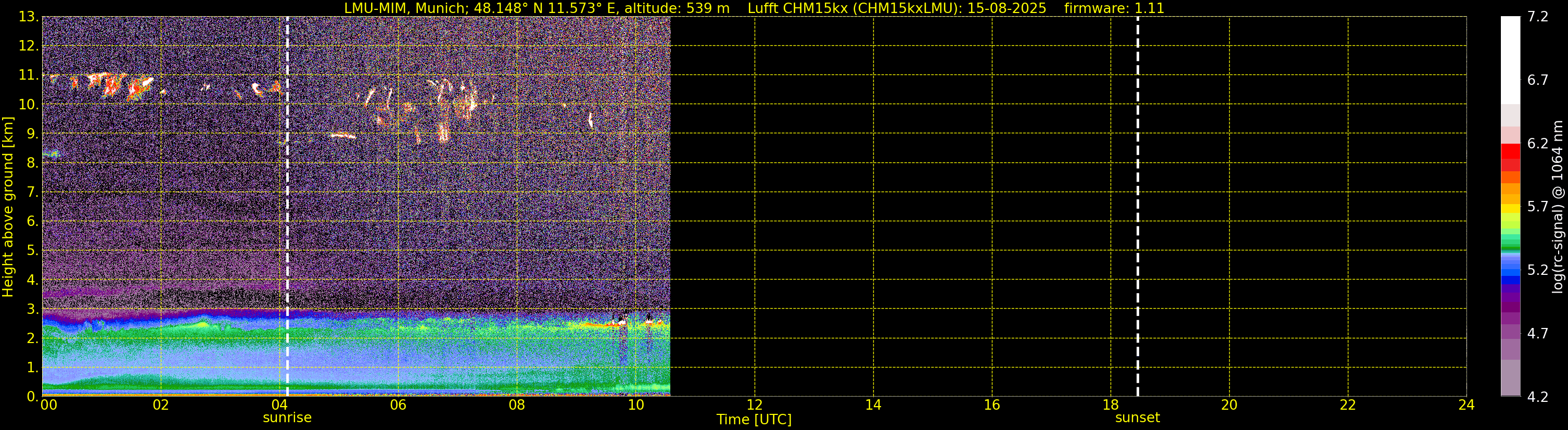Click the '12' time tick label

pos(754,405)
